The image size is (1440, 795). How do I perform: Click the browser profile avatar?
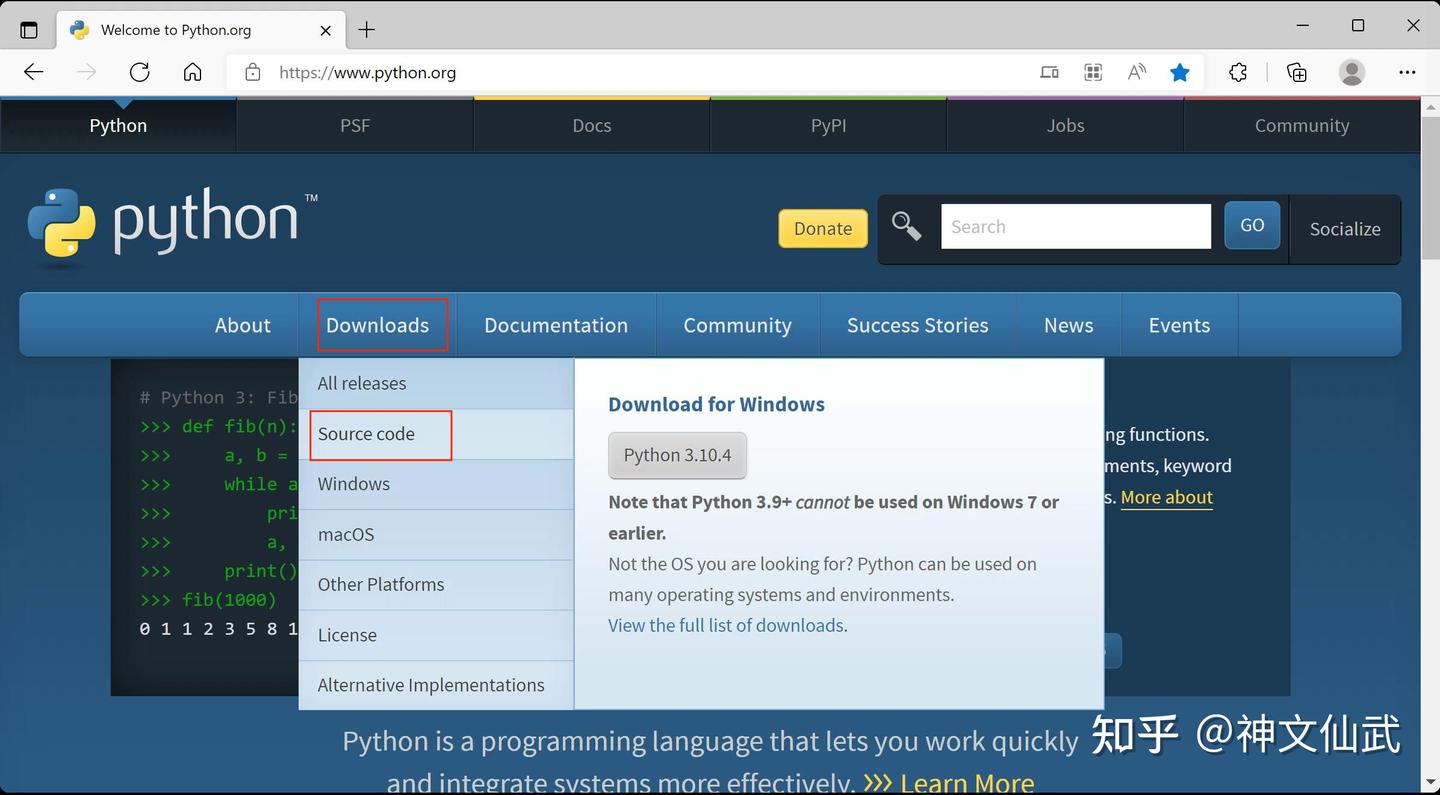[1351, 72]
